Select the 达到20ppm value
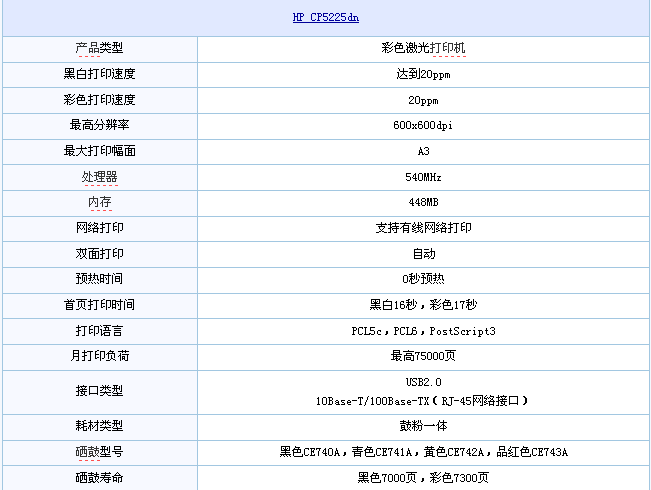Screen dimensions: 651x490 click(x=423, y=74)
